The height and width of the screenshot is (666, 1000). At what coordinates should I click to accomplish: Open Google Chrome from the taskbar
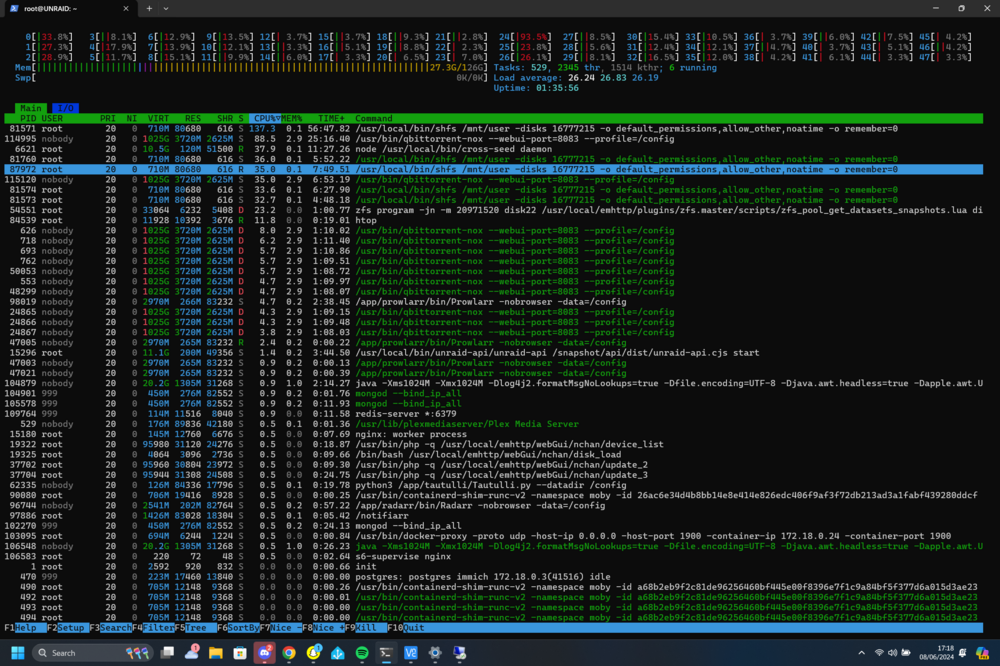tap(289, 653)
